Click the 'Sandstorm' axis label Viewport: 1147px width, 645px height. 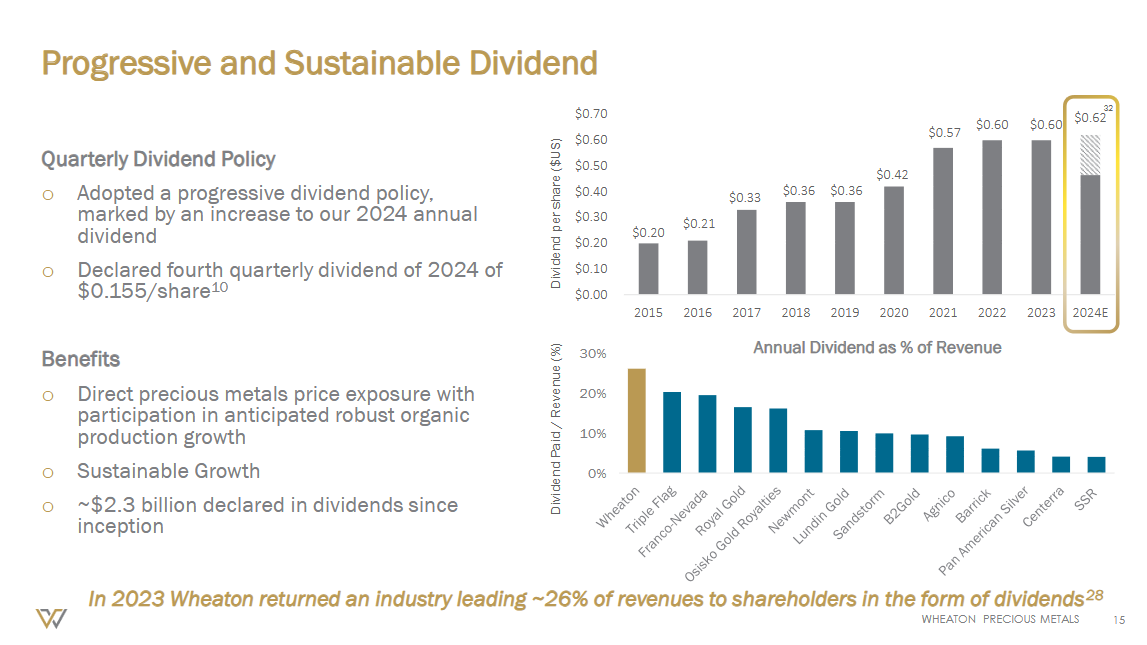[x=859, y=513]
